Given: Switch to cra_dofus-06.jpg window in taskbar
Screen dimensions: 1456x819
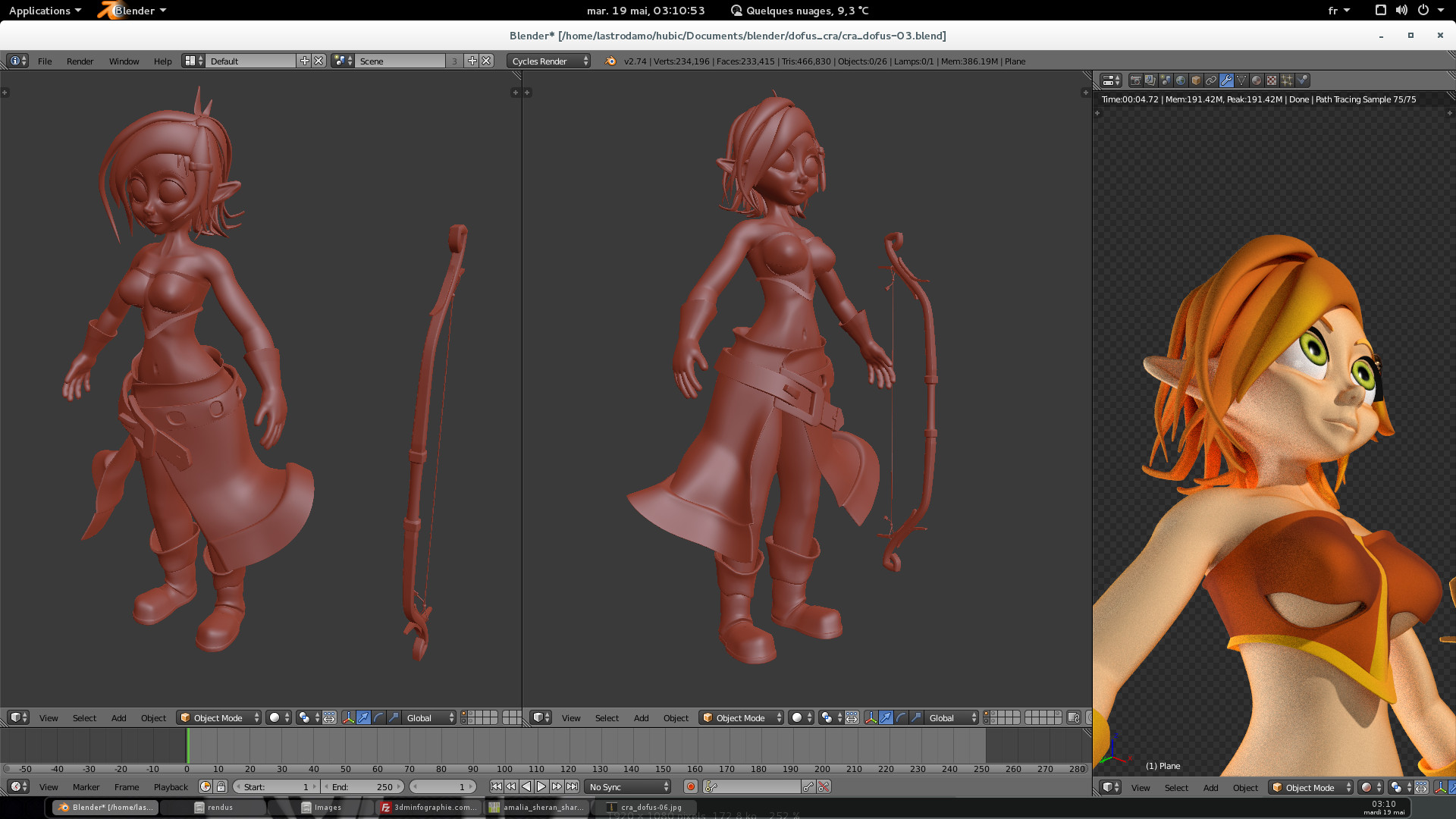Looking at the screenshot, I should pos(645,808).
